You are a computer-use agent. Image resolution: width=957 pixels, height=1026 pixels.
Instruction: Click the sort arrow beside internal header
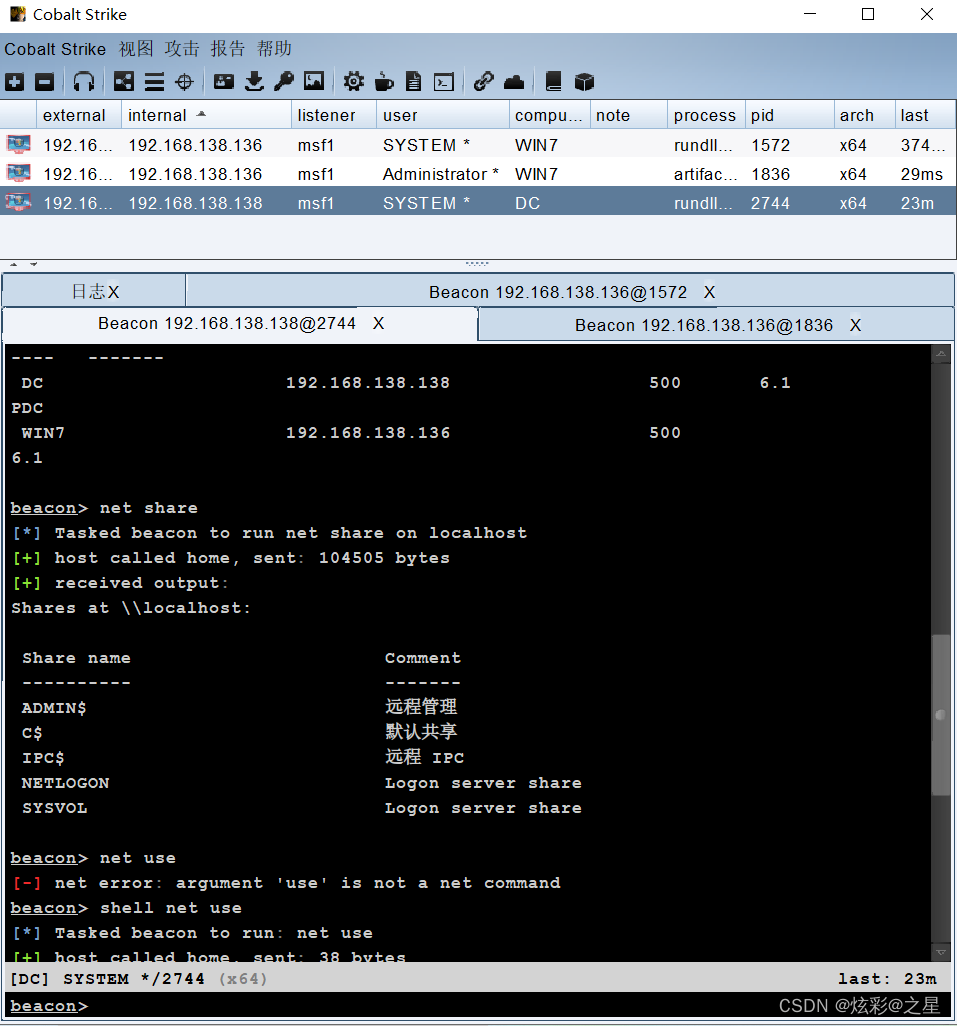201,114
